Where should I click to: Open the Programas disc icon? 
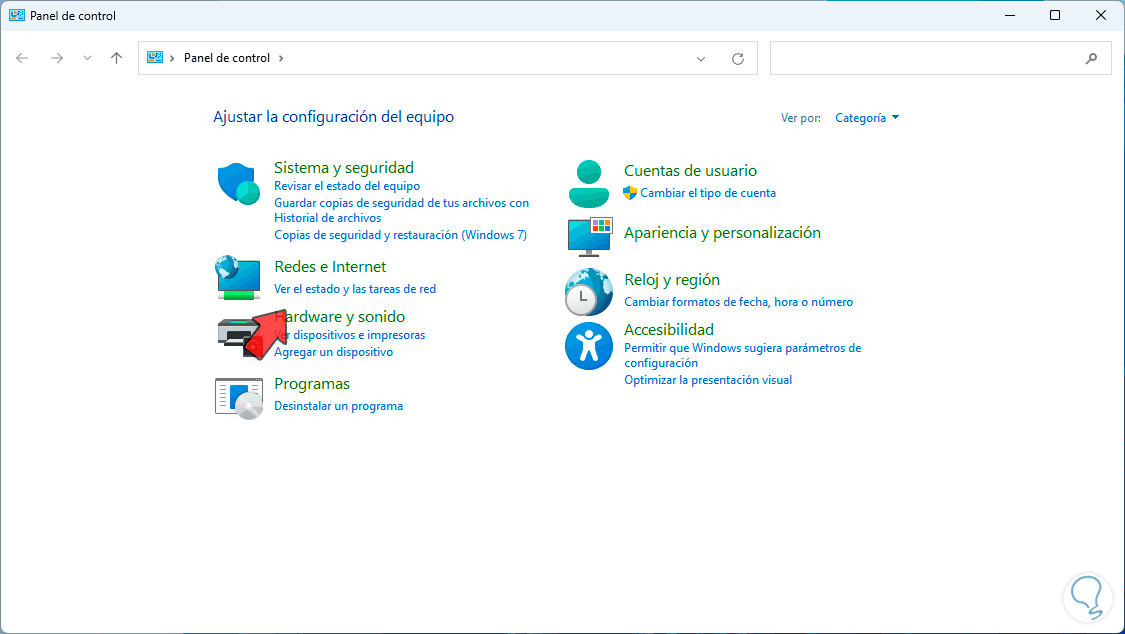(239, 398)
